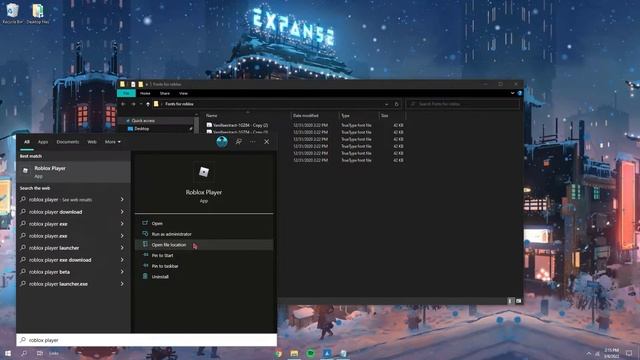The width and height of the screenshot is (640, 360).
Task: Click the Windows Start button
Action: click(x=7, y=353)
